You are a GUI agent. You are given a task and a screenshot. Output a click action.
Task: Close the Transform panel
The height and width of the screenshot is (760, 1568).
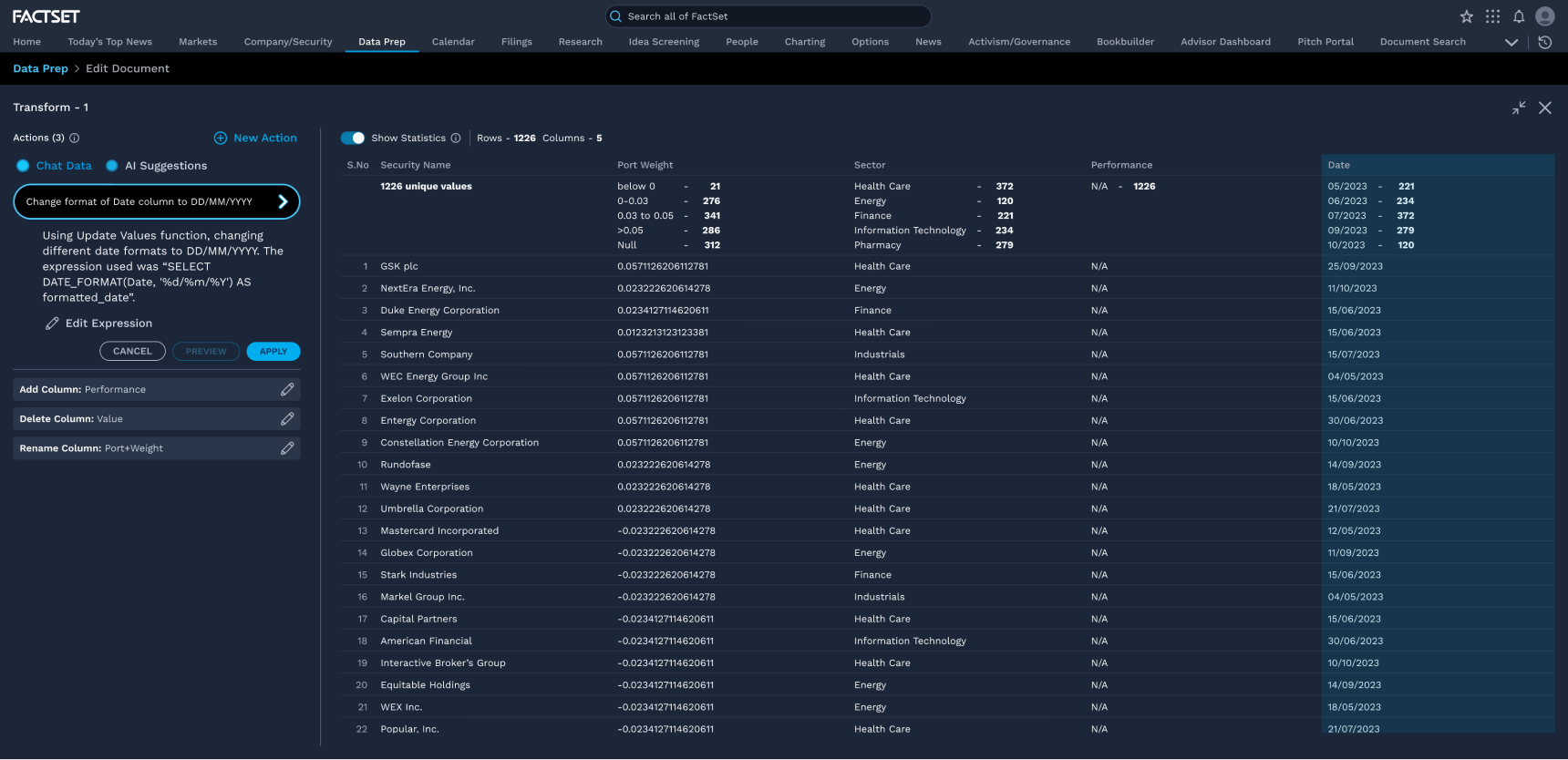(1545, 108)
